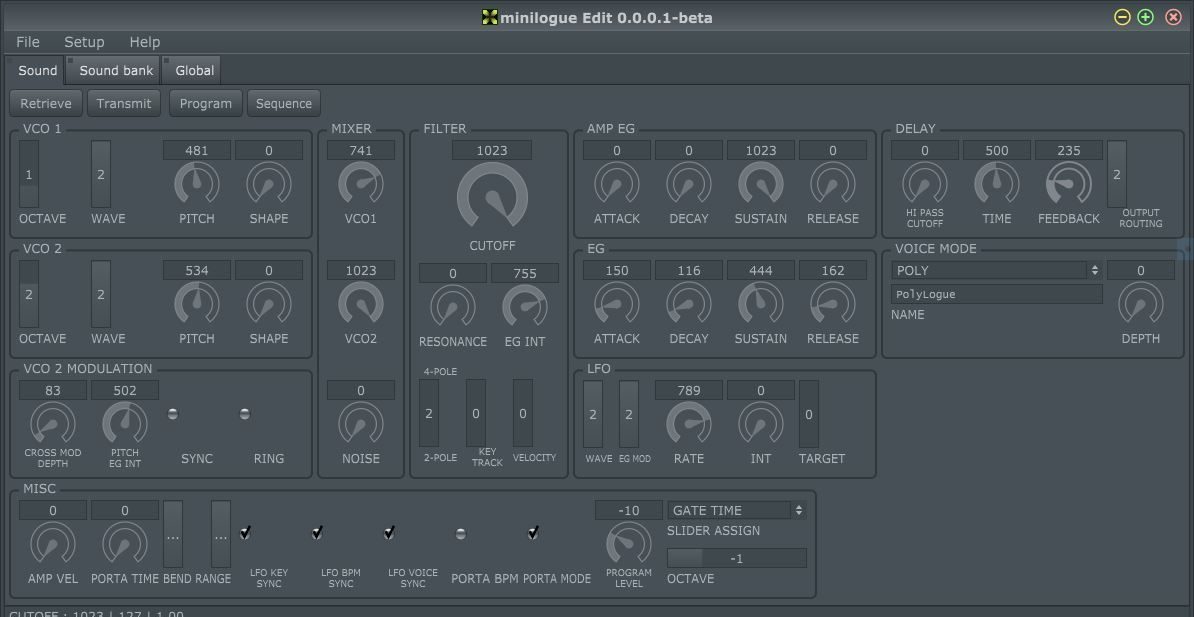Disable the LFO KEY SYNC checkbox
Viewport: 1194px width, 617px height.
click(x=245, y=533)
